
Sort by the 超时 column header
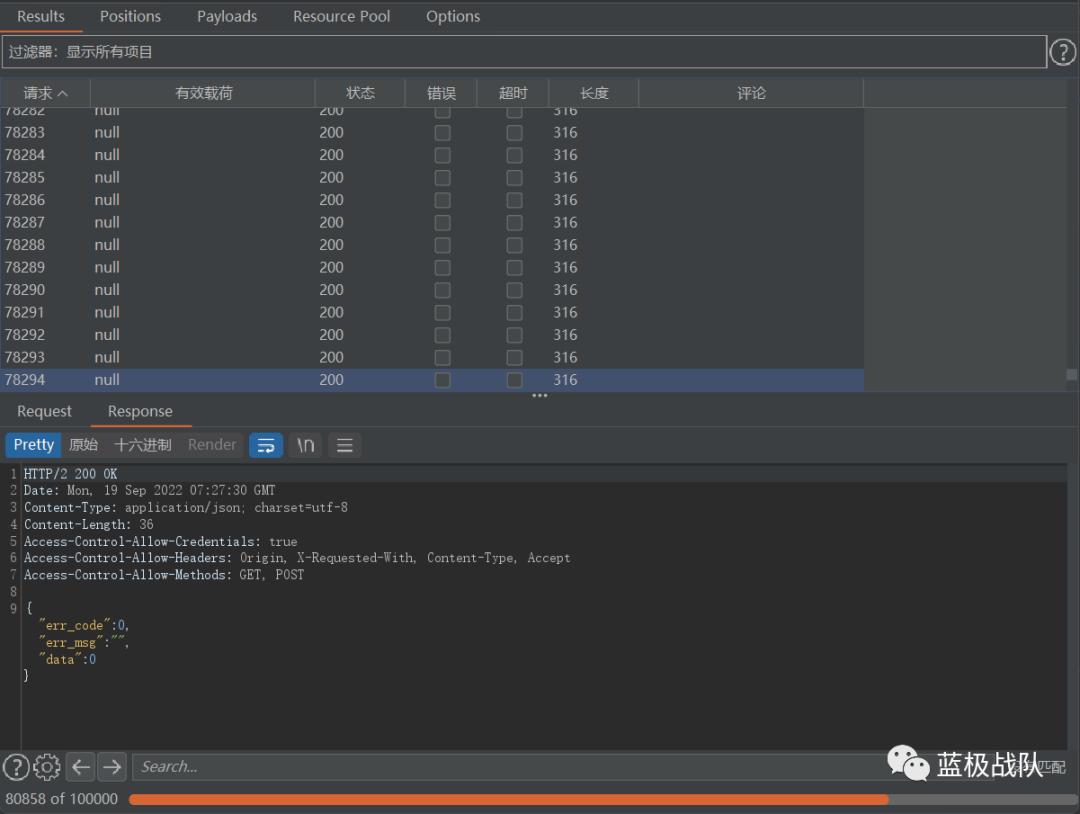[512, 93]
